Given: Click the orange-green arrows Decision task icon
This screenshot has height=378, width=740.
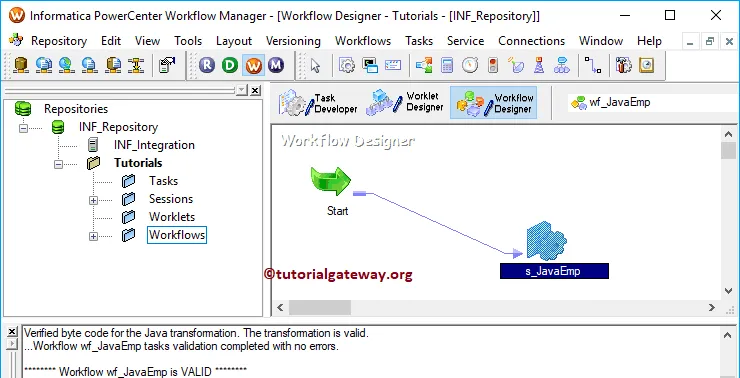Looking at the screenshot, I should pos(424,65).
